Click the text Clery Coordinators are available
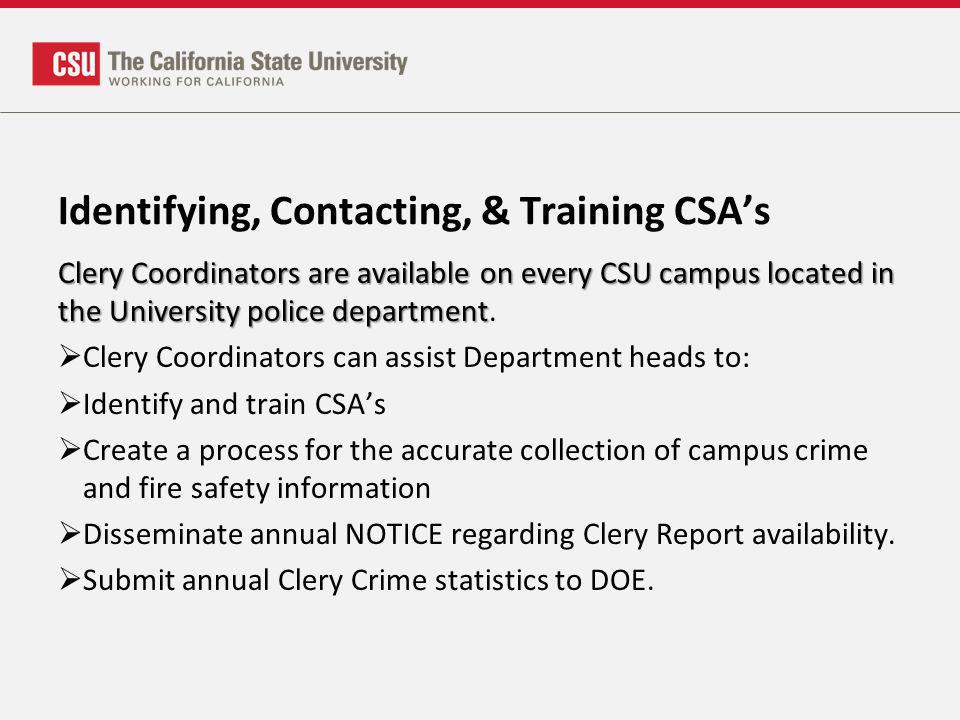Viewport: 960px width, 720px height. click(x=264, y=274)
